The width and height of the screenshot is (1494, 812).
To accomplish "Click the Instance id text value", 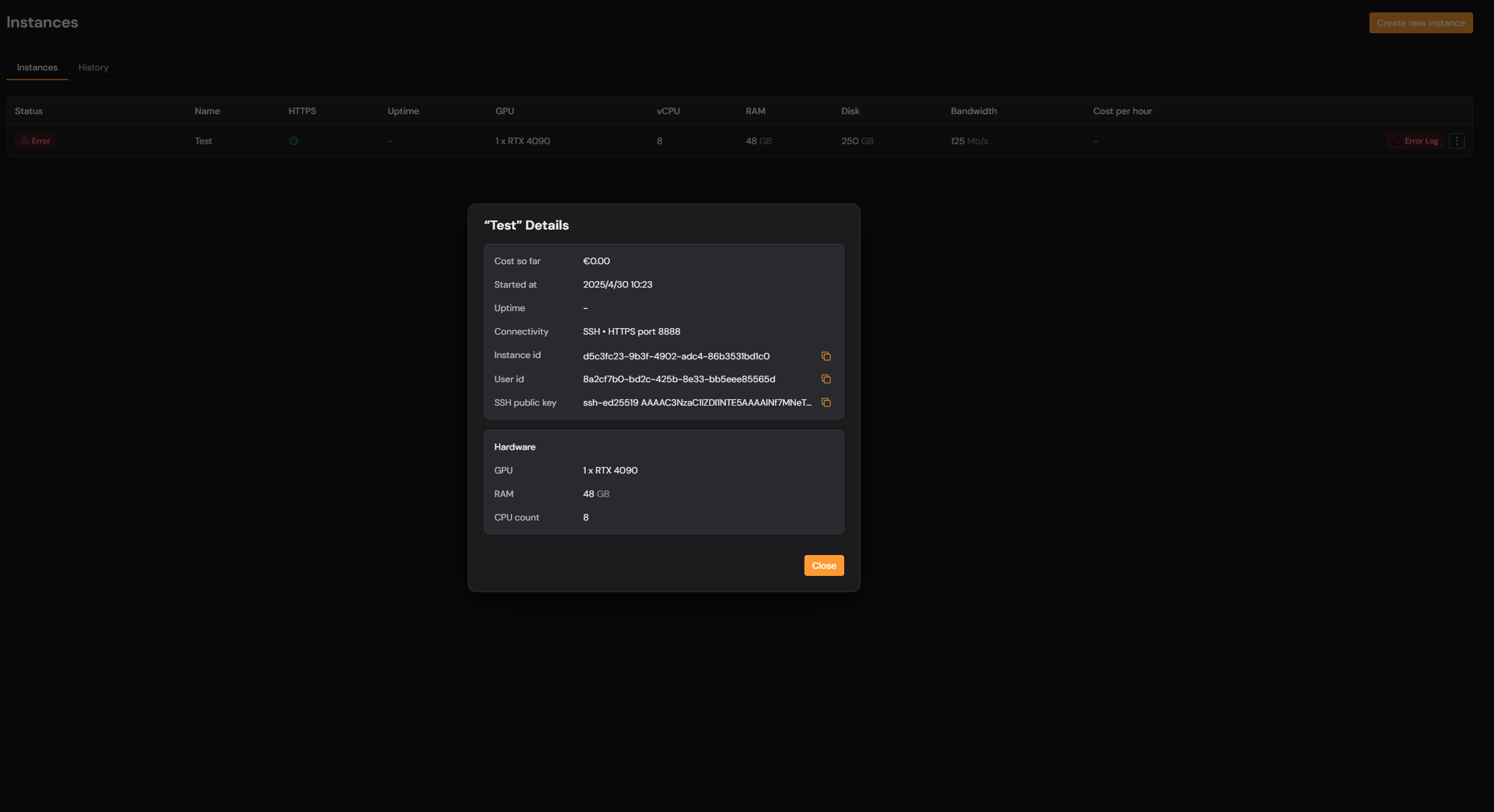I will (676, 356).
